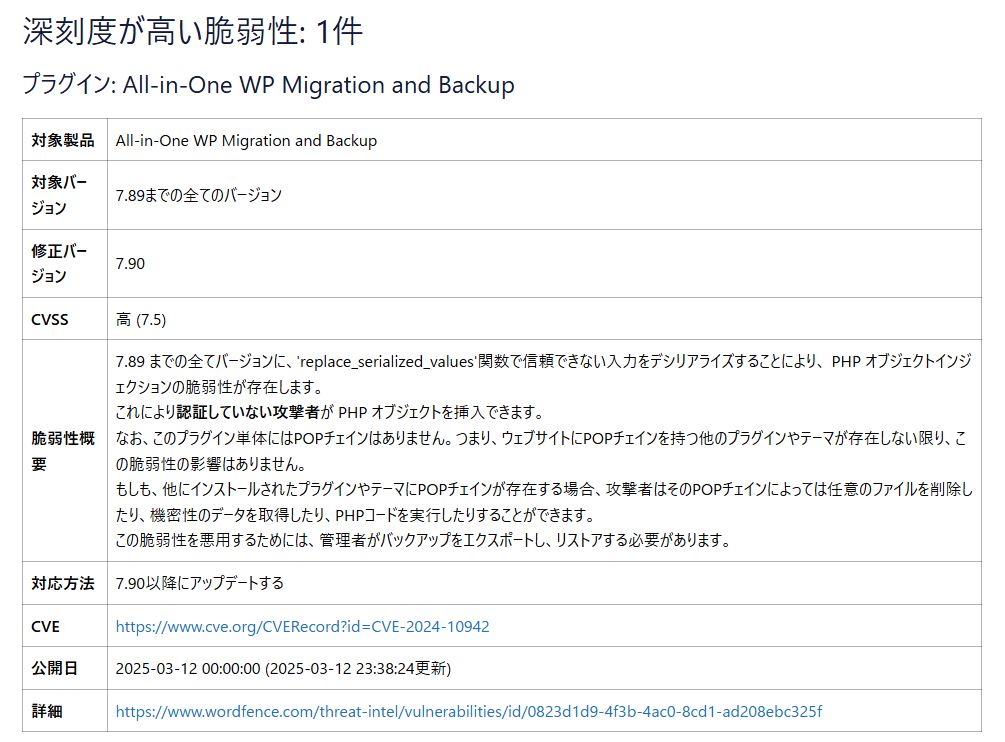Click the publication date 2025-03-12 00:00:00

(188, 668)
